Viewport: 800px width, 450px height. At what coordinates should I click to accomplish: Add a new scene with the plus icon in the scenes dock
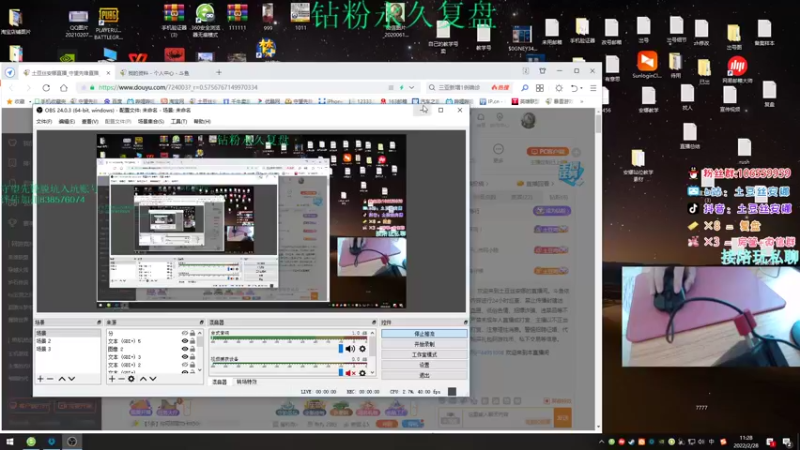pyautogui.click(x=40, y=379)
